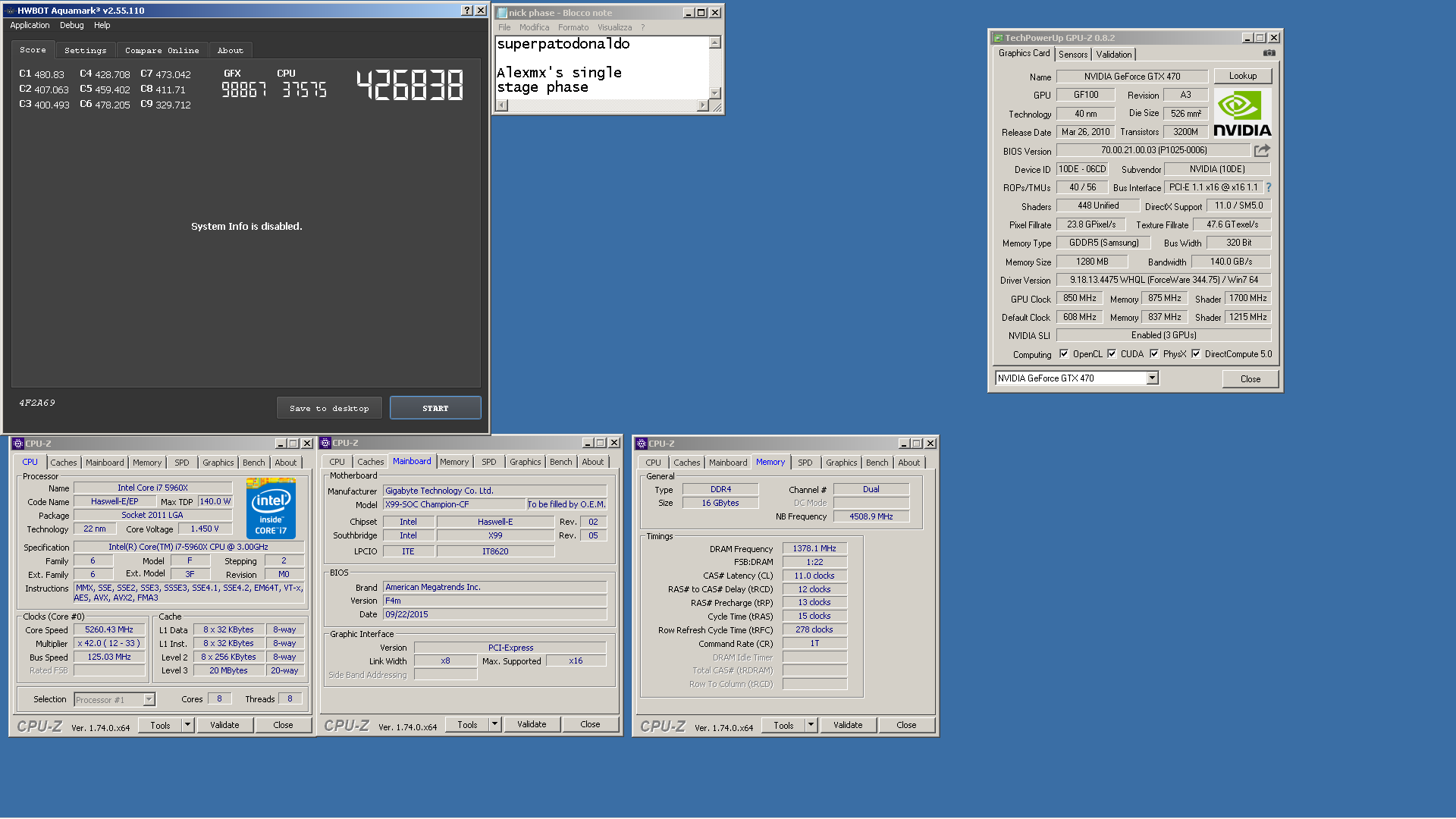The height and width of the screenshot is (819, 1456).
Task: Click Validate in CPU-Z CPU window
Action: coord(224,725)
